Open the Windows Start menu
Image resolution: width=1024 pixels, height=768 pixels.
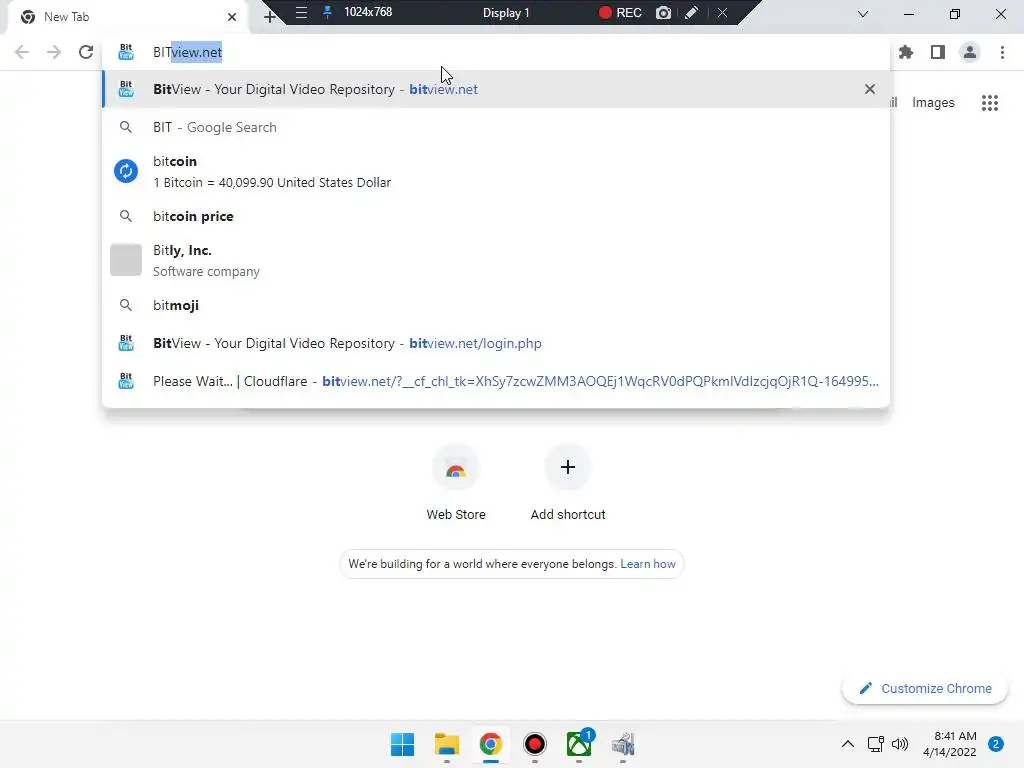coord(402,744)
